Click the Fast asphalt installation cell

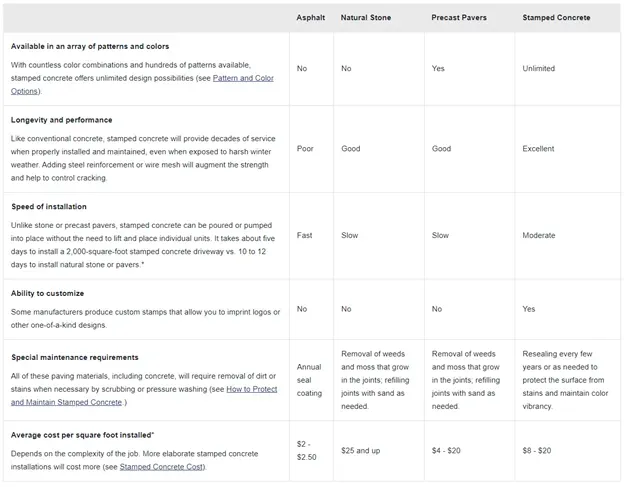coord(304,235)
